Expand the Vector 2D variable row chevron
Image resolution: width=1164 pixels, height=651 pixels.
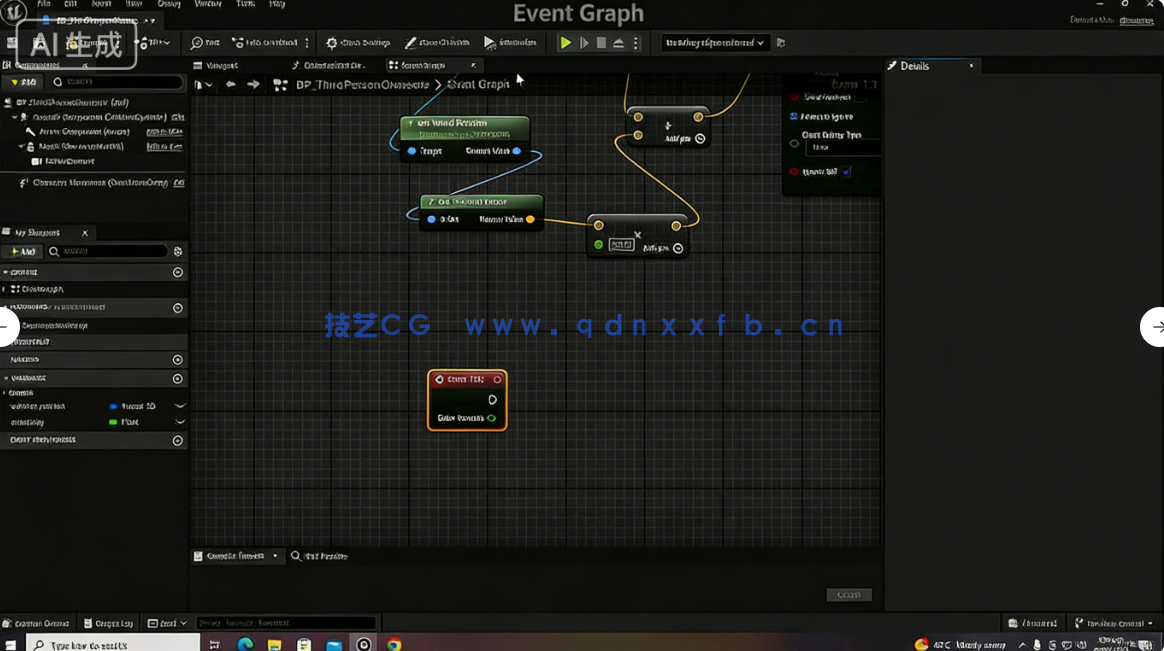(180, 406)
